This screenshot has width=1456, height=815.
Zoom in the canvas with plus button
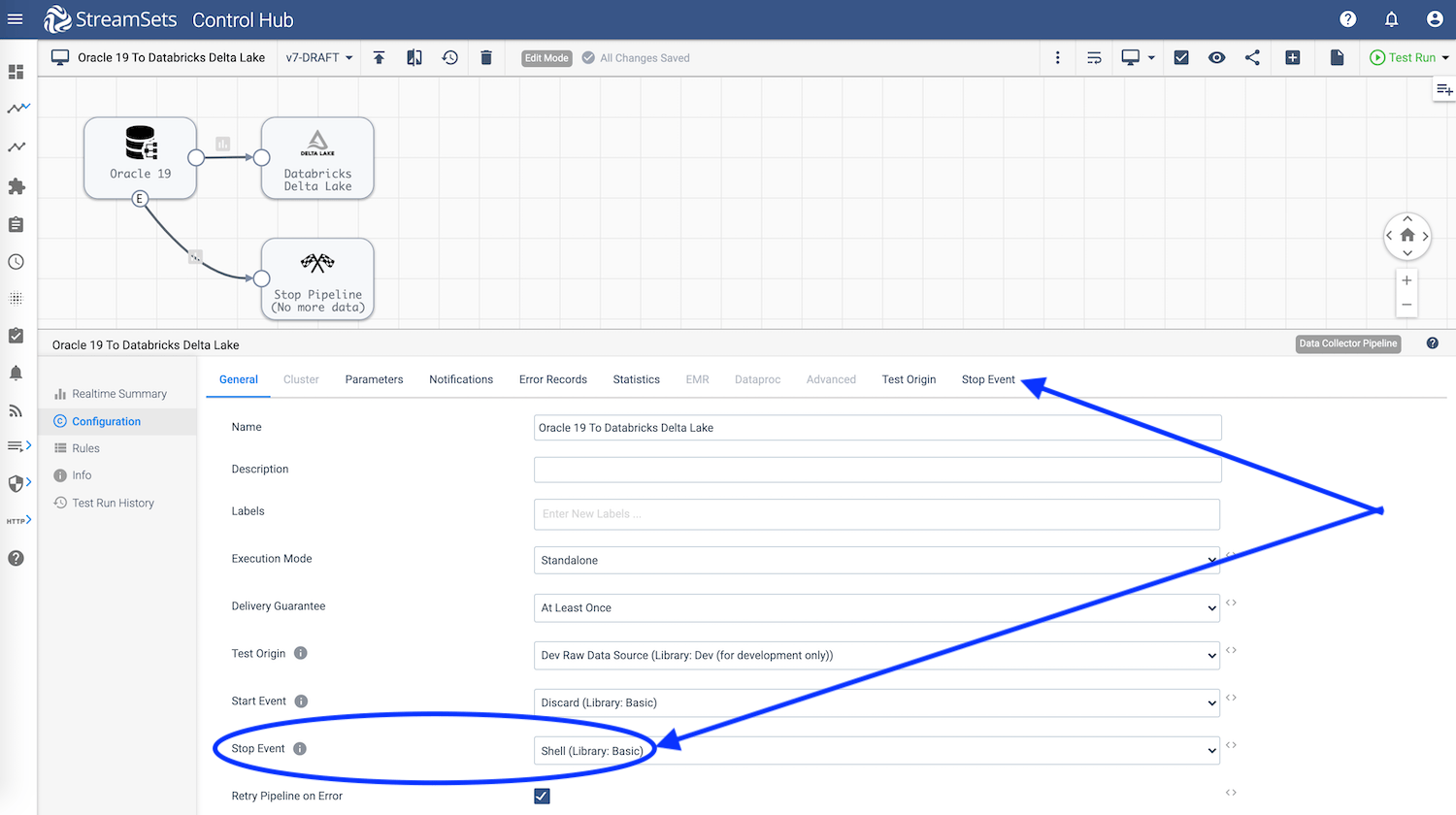(x=1406, y=280)
